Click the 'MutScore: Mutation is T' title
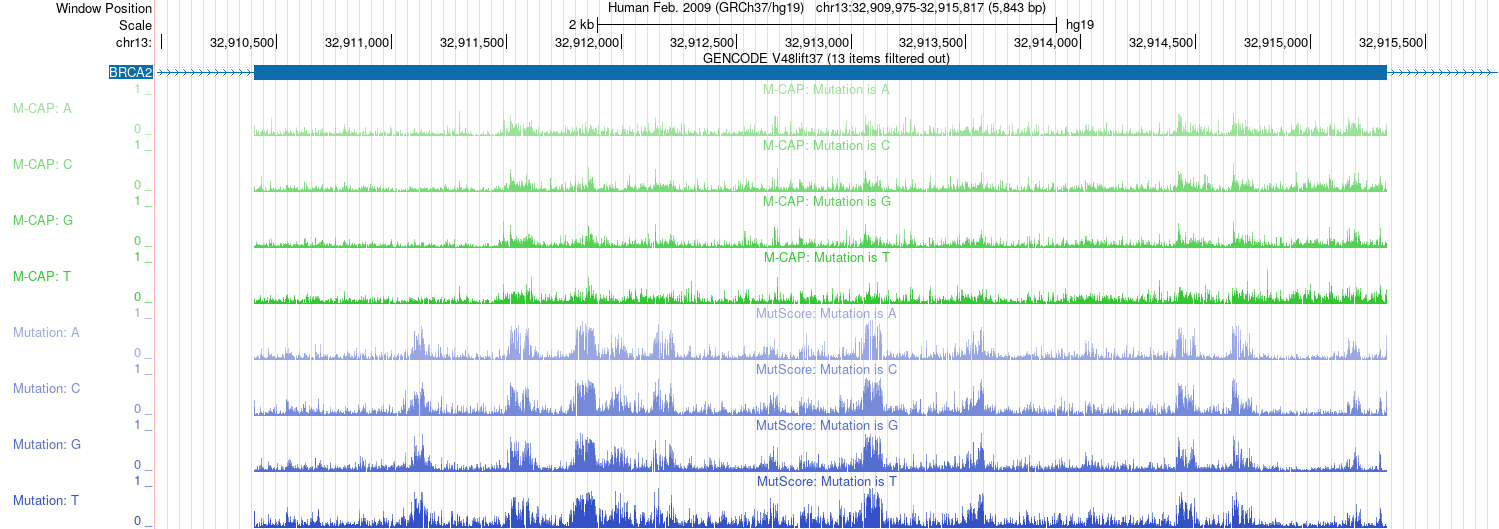Viewport: 1499px width, 529px height. [x=826, y=481]
